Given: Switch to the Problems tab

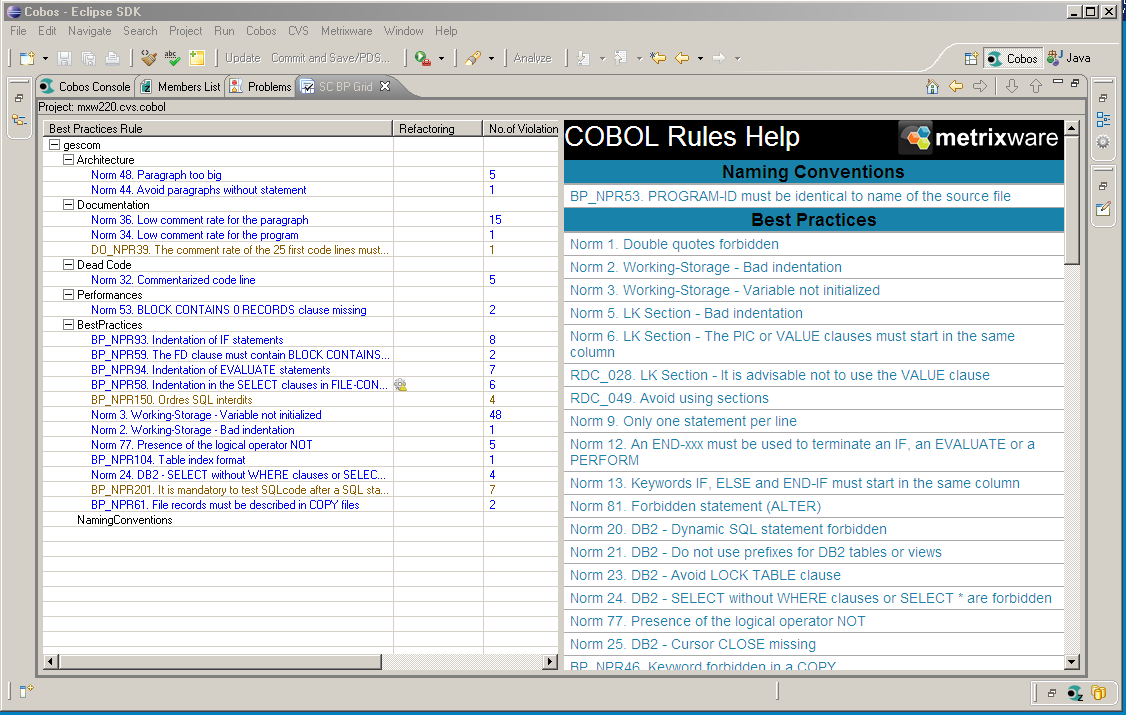Looking at the screenshot, I should [x=261, y=87].
